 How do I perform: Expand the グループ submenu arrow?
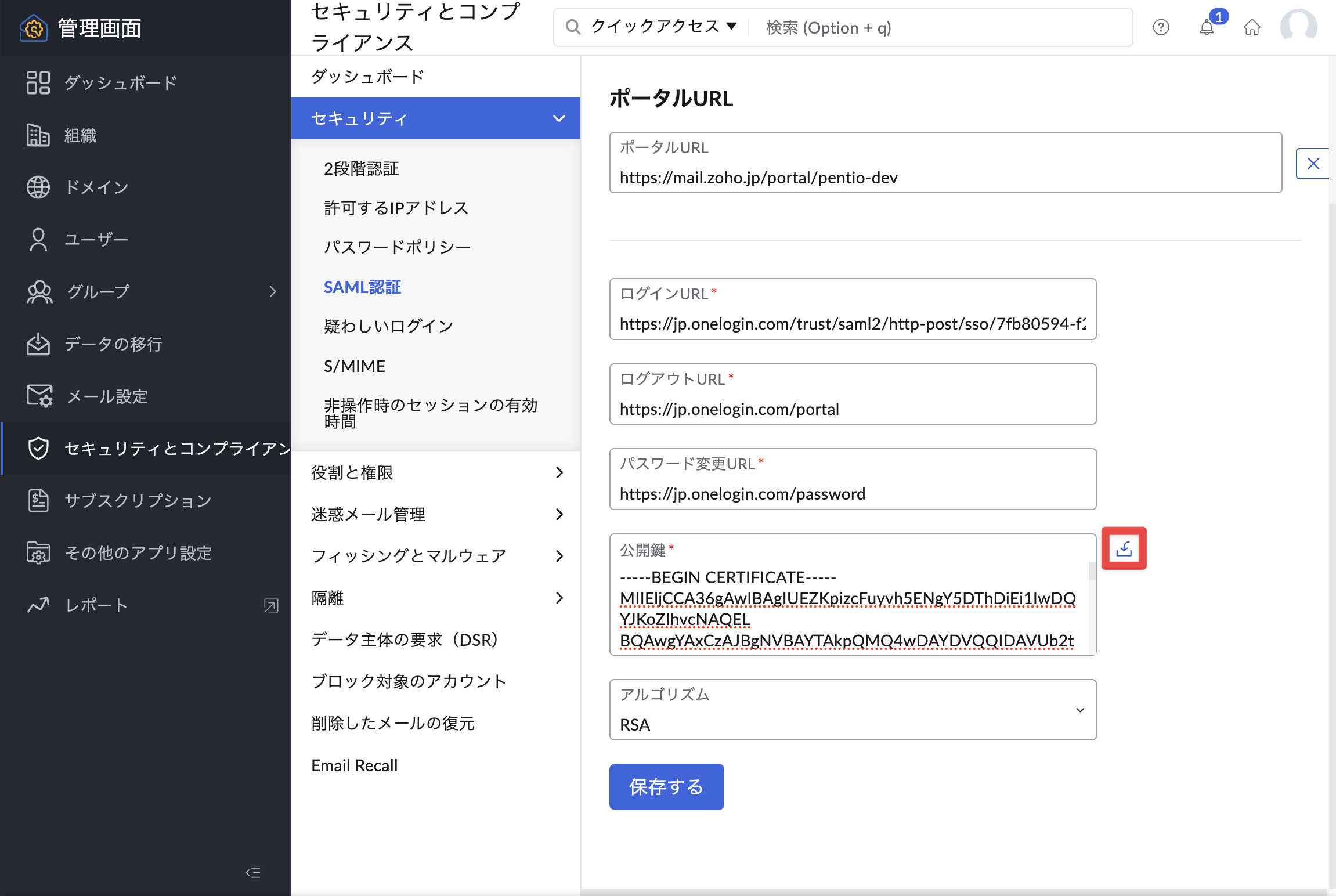(273, 291)
